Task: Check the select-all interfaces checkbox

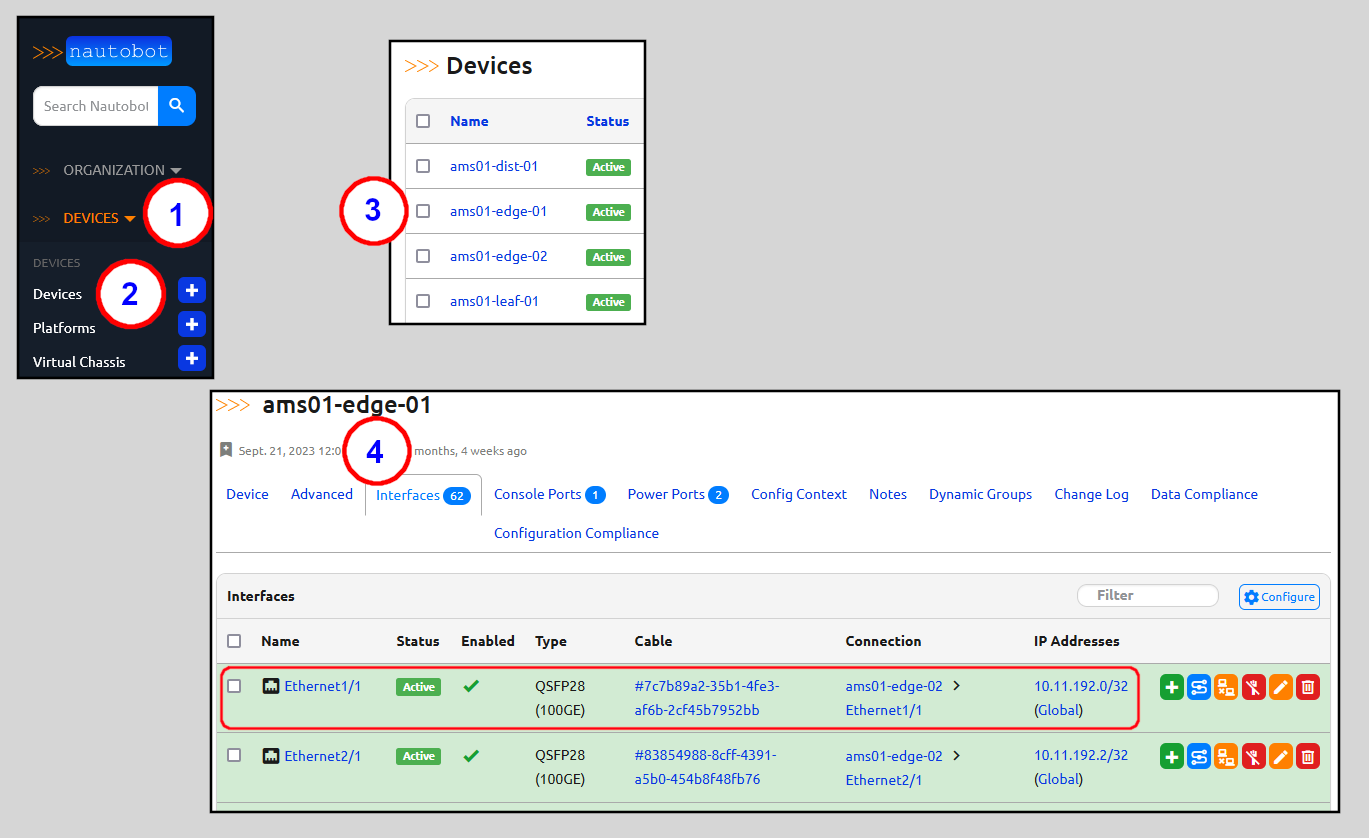Action: tap(234, 641)
